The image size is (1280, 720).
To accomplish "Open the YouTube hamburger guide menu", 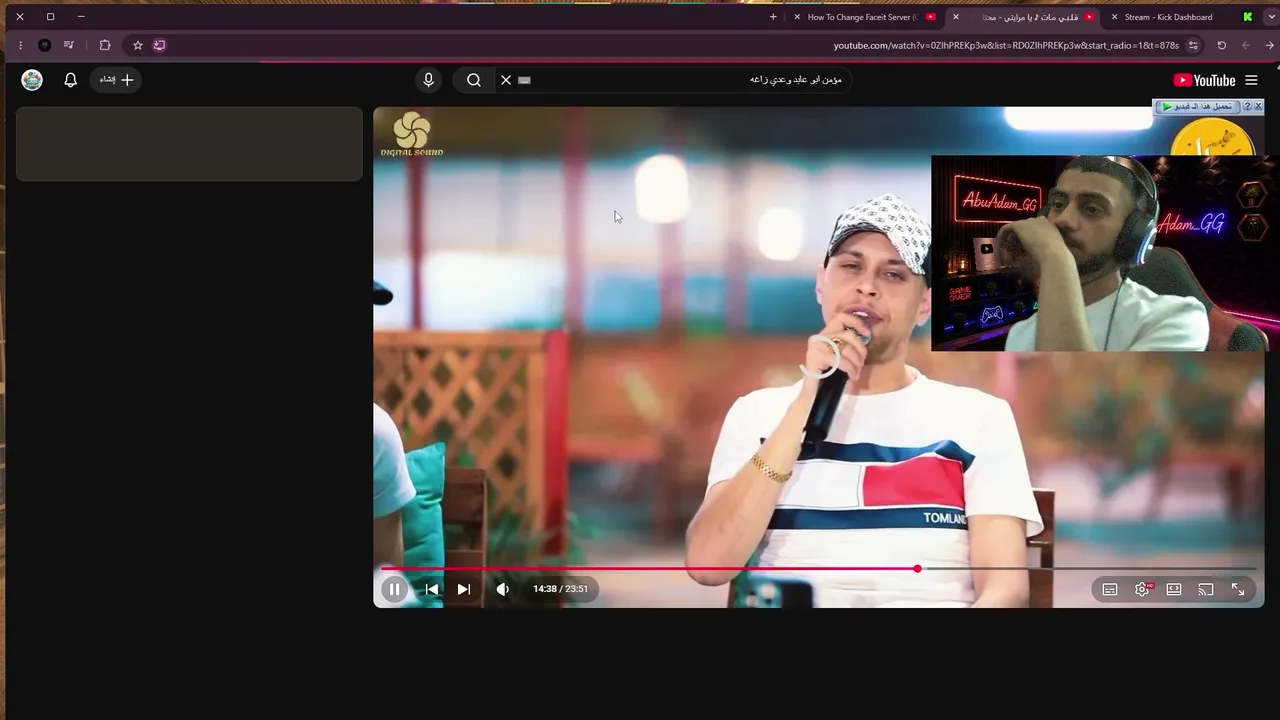I will (1251, 80).
